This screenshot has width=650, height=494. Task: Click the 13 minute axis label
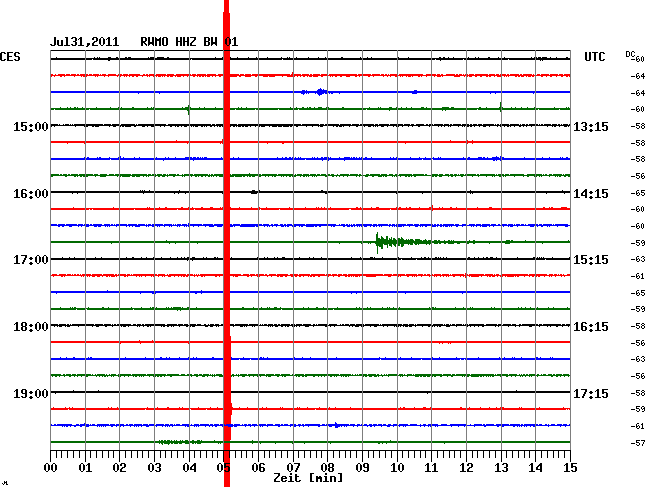click(x=501, y=468)
